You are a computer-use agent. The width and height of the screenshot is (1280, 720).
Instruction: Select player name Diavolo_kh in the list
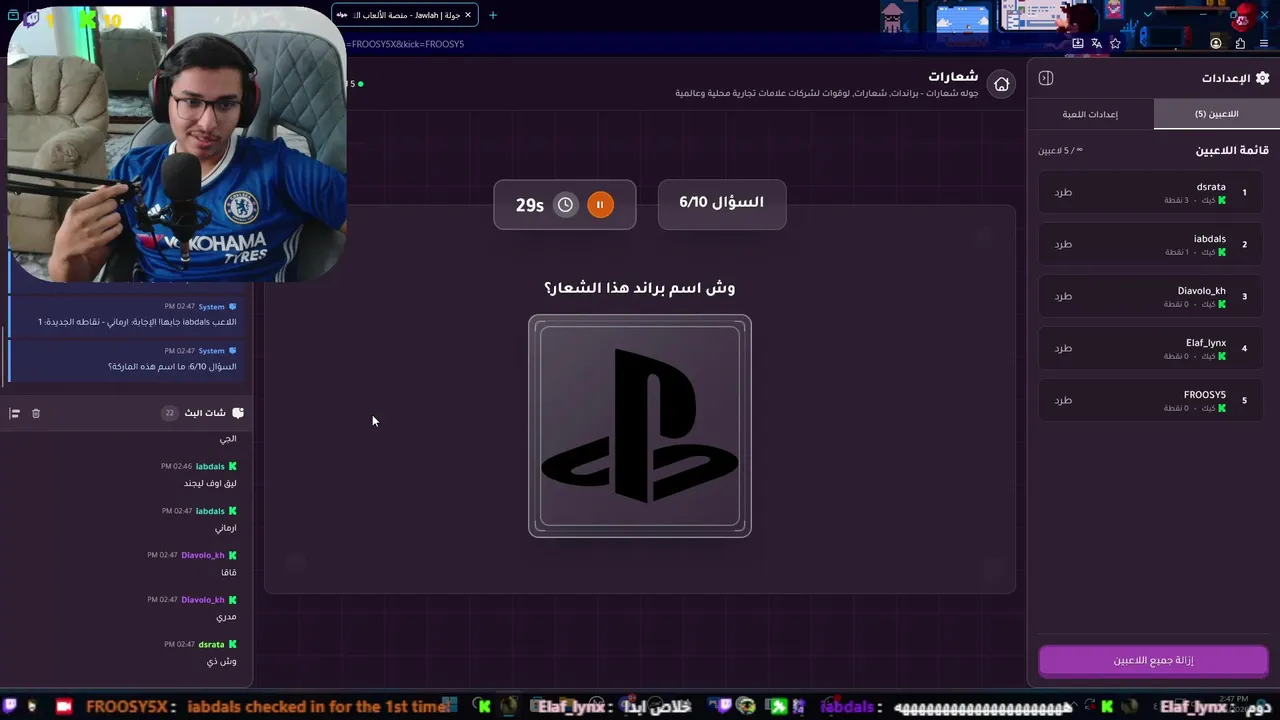[x=1202, y=291]
